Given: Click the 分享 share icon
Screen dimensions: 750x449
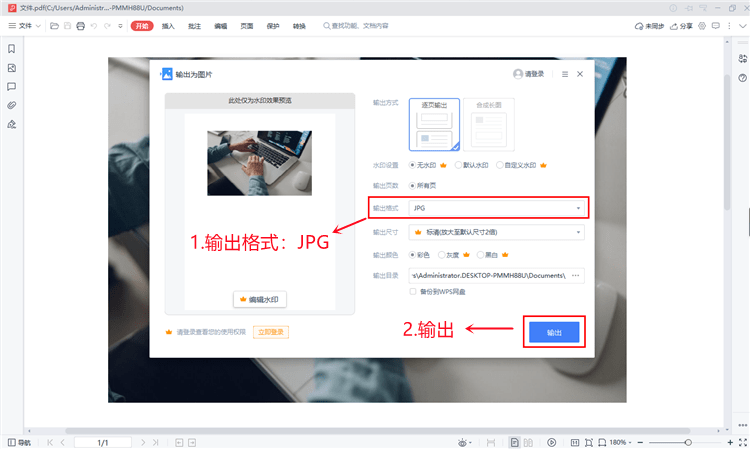Looking at the screenshot, I should (681, 26).
